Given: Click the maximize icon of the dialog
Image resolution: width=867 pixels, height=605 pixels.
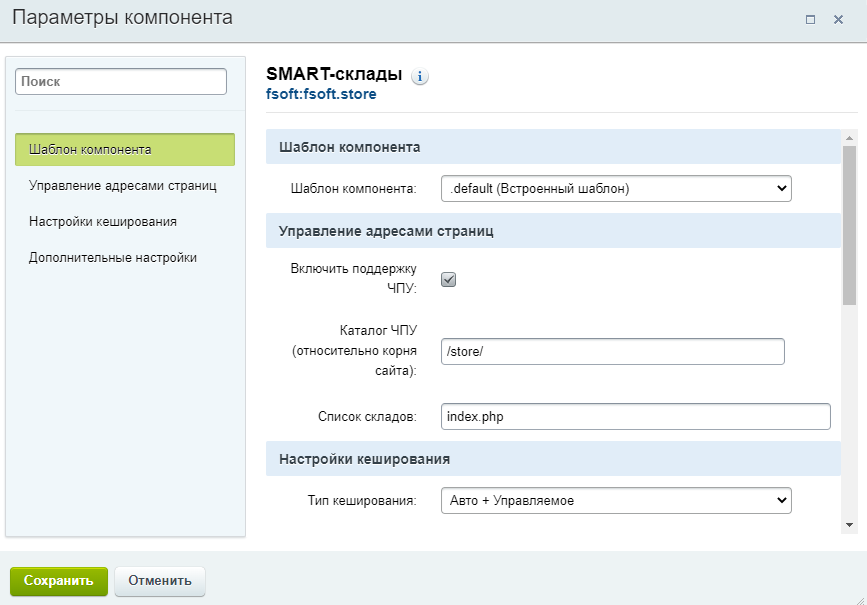Looking at the screenshot, I should 812,18.
